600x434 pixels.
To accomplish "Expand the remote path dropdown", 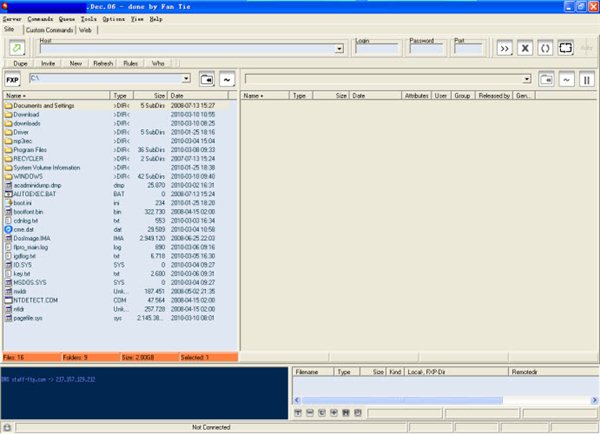I will pos(526,78).
